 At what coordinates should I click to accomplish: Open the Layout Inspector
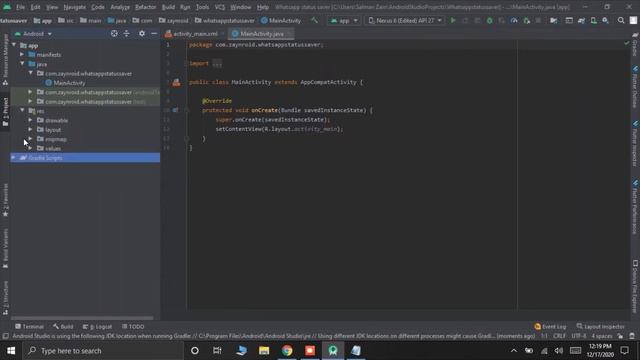coord(600,327)
